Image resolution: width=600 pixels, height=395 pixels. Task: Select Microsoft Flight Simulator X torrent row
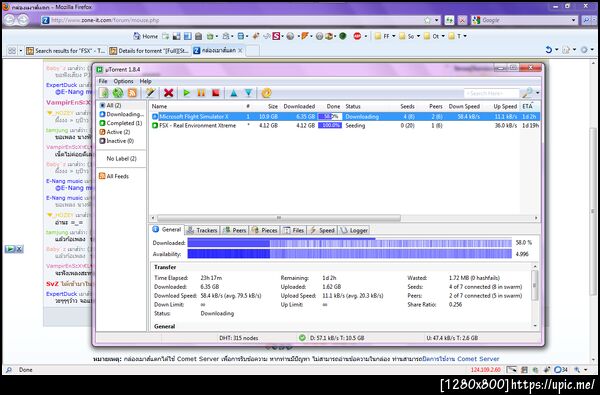[x=345, y=116]
